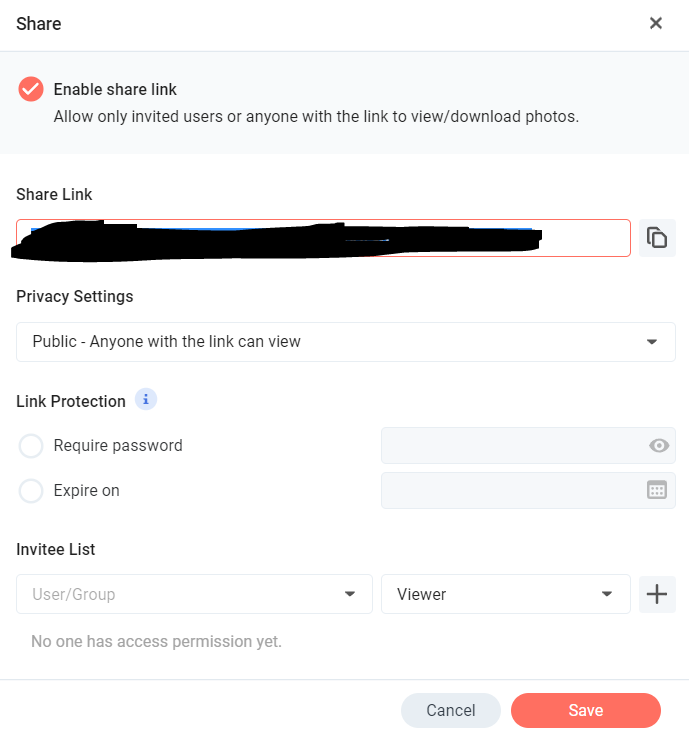689x736 pixels.
Task: Show password with the eye icon
Action: 659,445
